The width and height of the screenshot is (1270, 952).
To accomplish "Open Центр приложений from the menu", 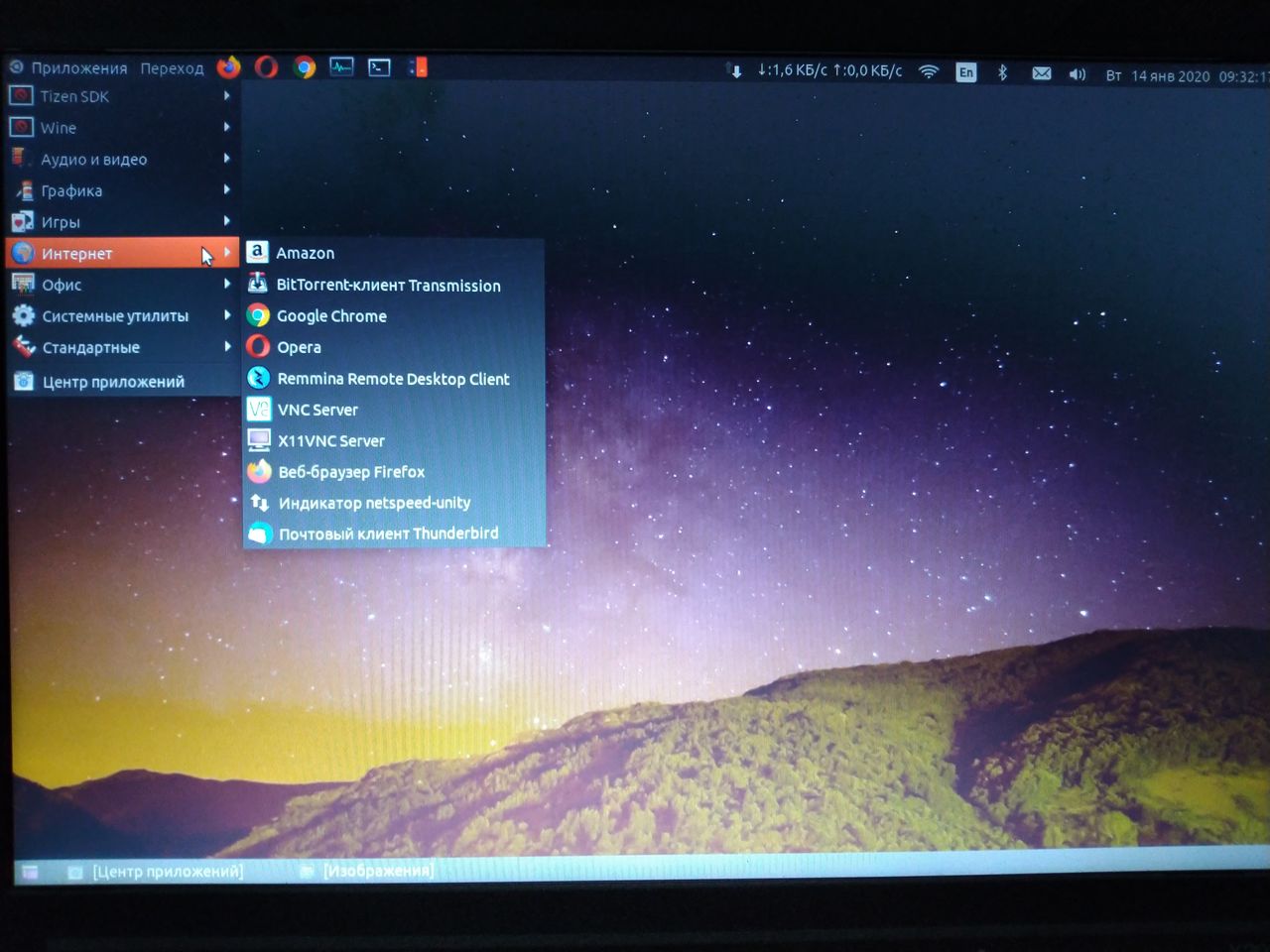I will click(x=122, y=381).
